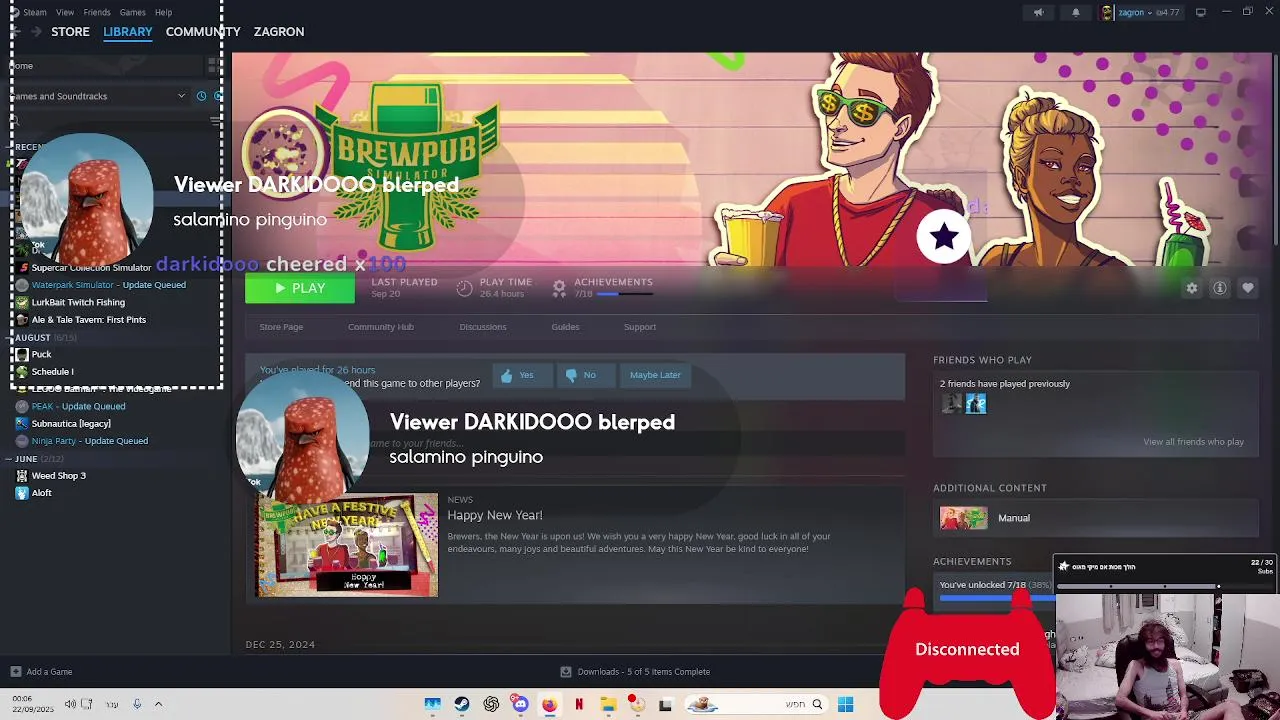Screen dimensions: 1280x720
Task: Click Steam page vertical scrollbar
Action: click(1275, 148)
